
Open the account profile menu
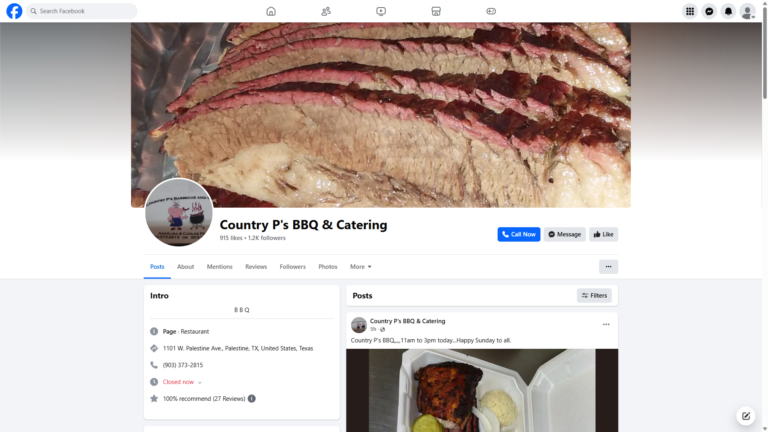pyautogui.click(x=747, y=11)
